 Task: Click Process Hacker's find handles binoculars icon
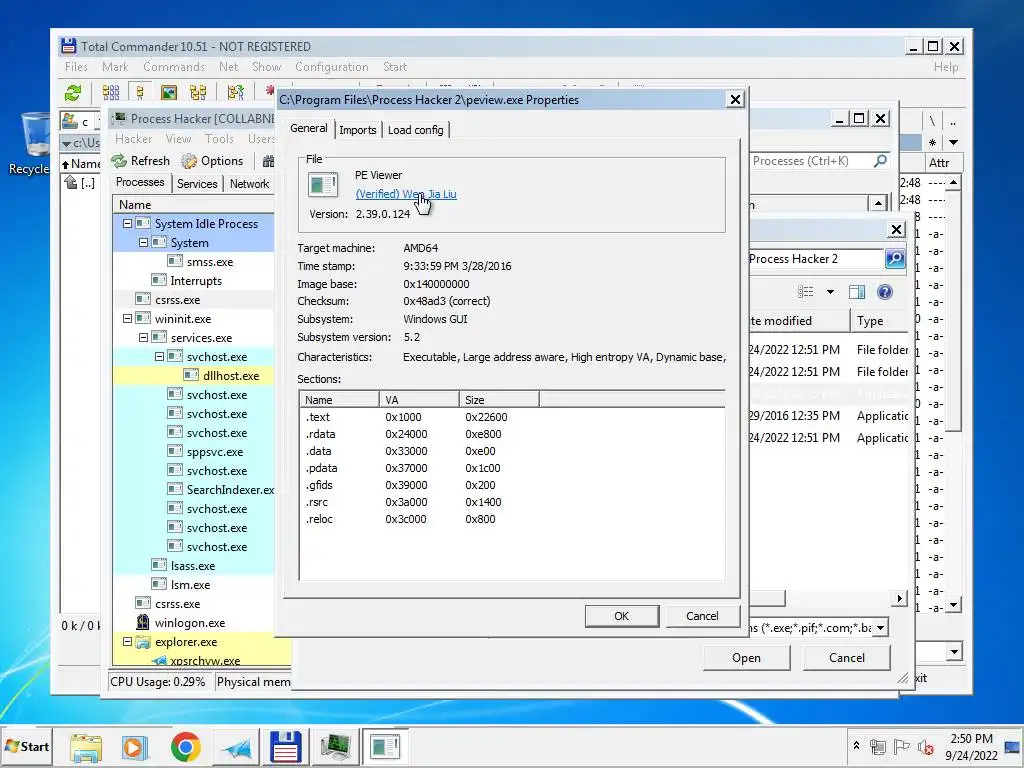point(268,161)
